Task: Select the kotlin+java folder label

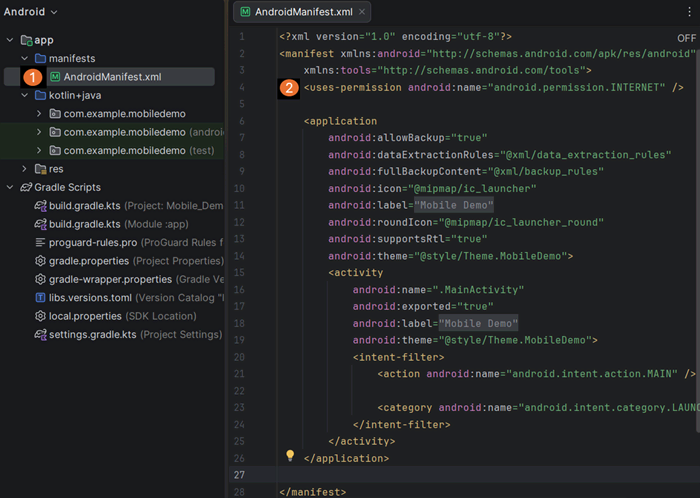Action: tap(75, 95)
